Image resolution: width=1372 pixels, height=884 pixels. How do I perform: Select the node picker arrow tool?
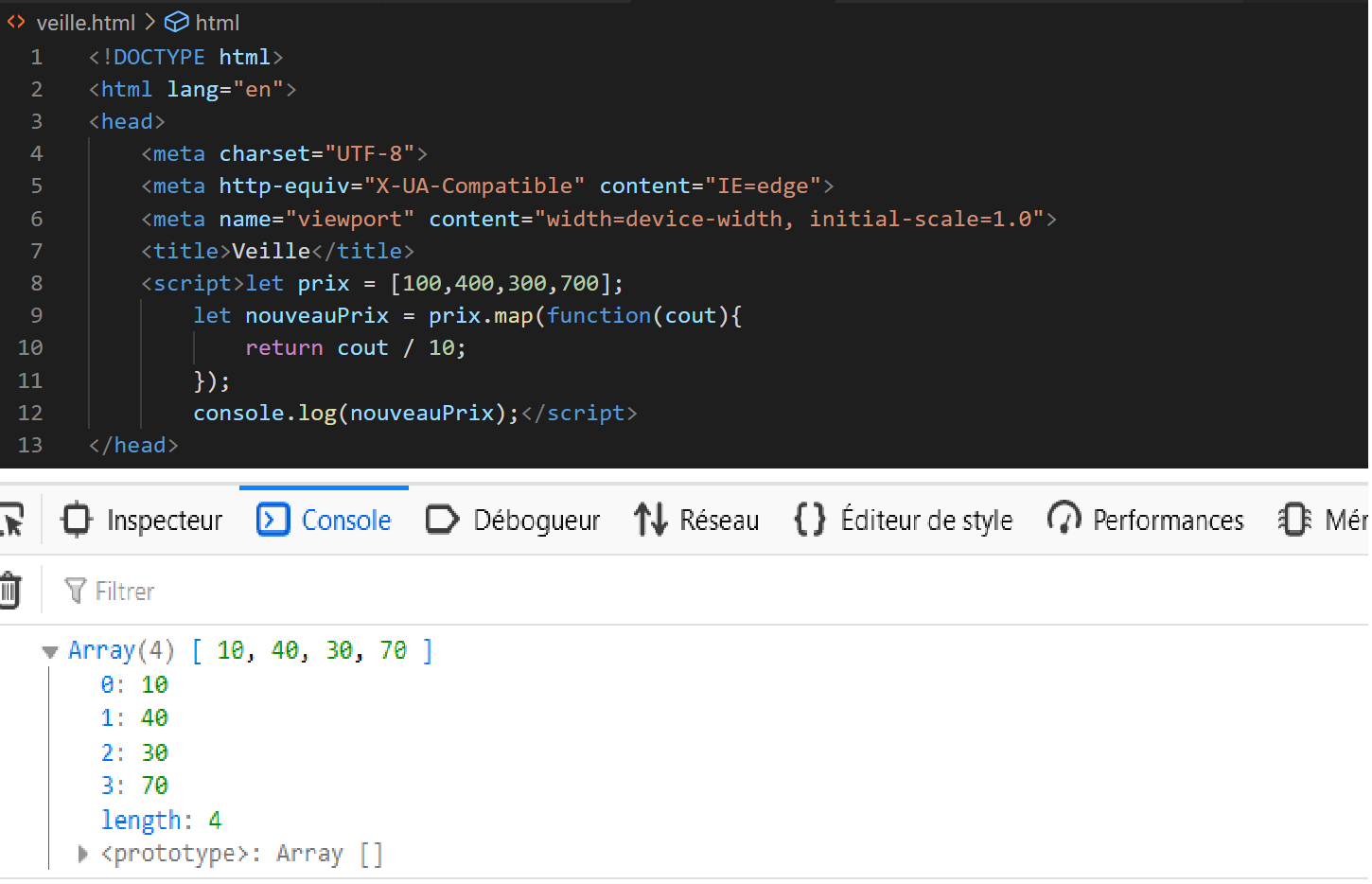pos(13,520)
